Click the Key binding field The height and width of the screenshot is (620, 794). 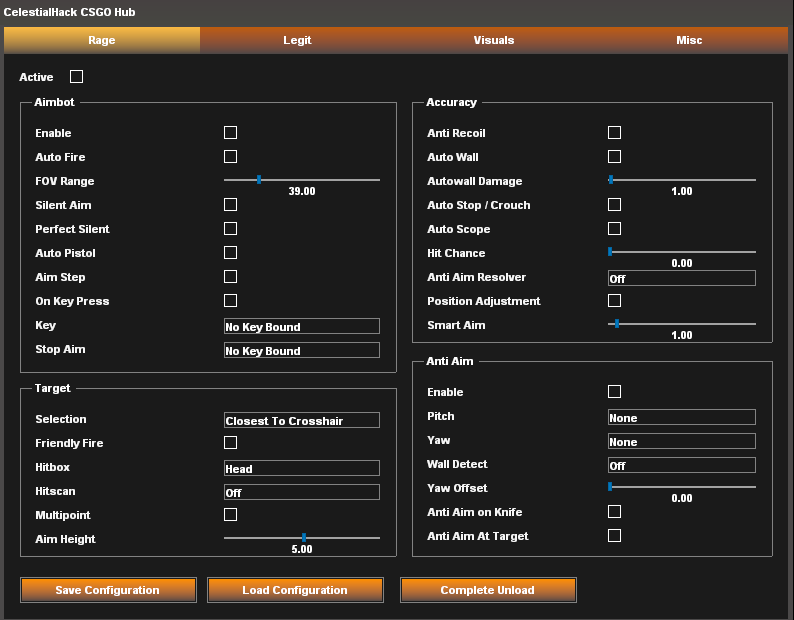[302, 326]
